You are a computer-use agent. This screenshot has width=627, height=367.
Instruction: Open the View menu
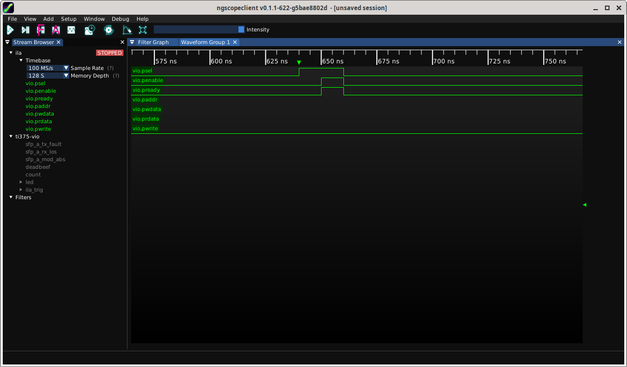[30, 19]
